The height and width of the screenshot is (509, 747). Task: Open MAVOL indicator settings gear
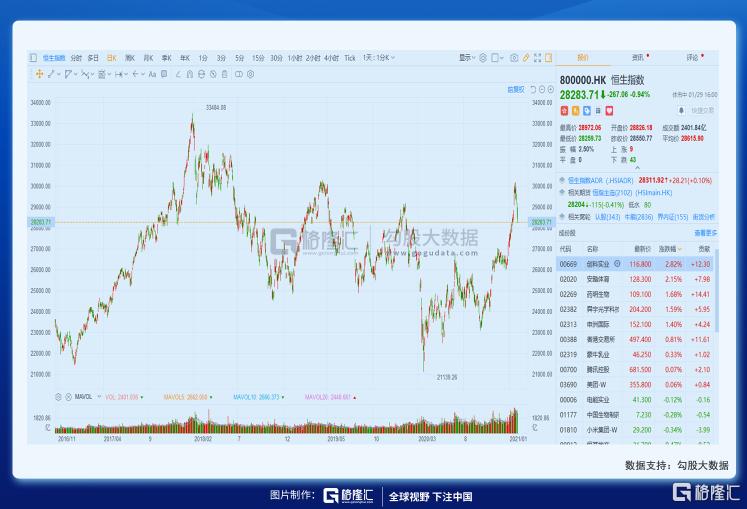tap(59, 397)
